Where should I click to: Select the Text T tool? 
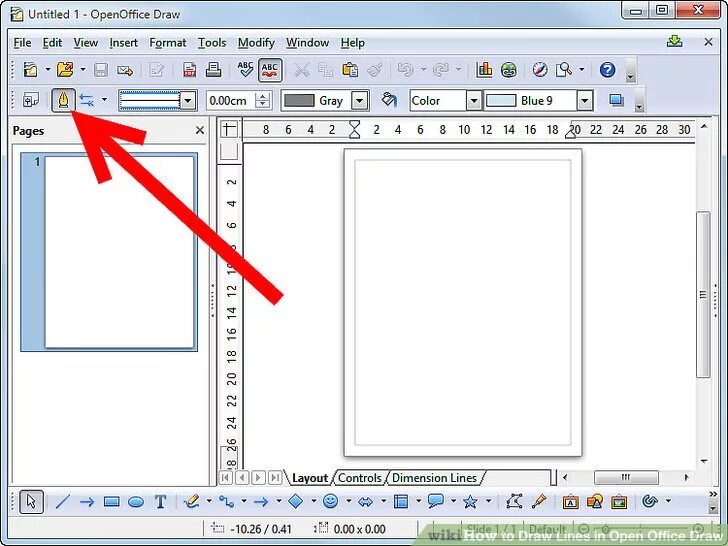[160, 501]
